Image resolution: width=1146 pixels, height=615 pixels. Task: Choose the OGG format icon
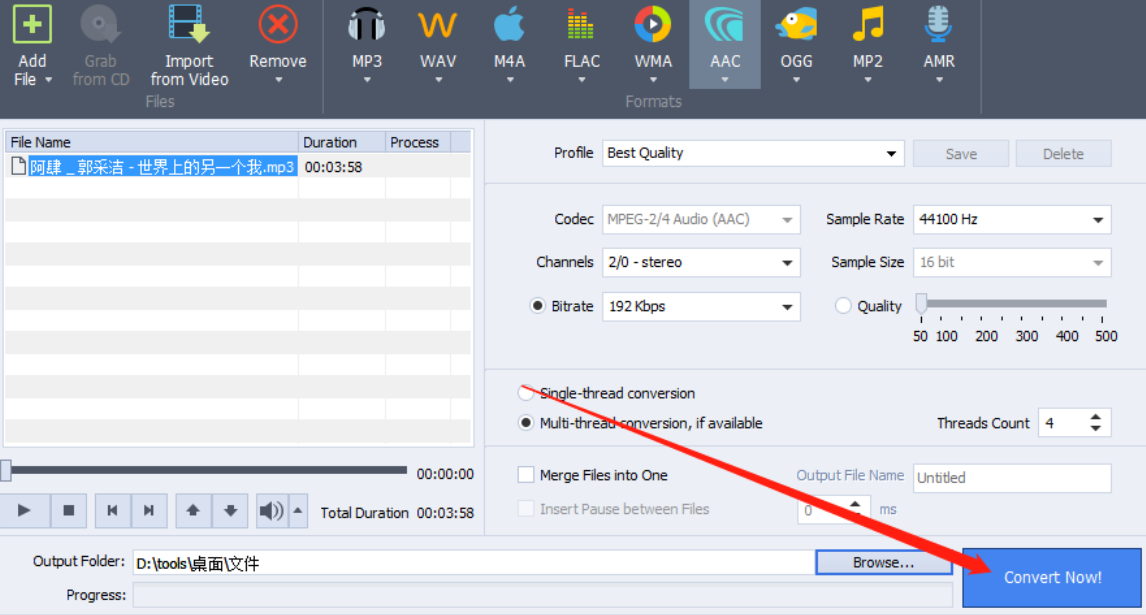(796, 24)
